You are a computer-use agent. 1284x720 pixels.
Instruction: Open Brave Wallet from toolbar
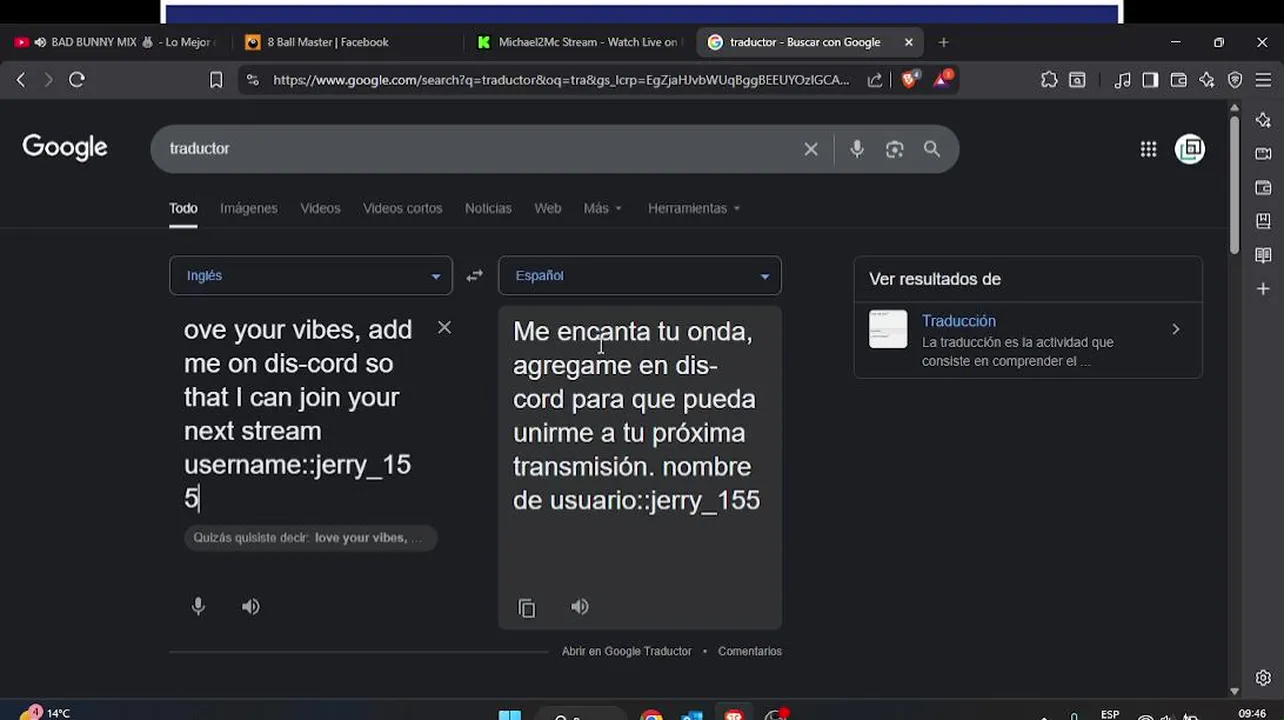(x=1178, y=80)
